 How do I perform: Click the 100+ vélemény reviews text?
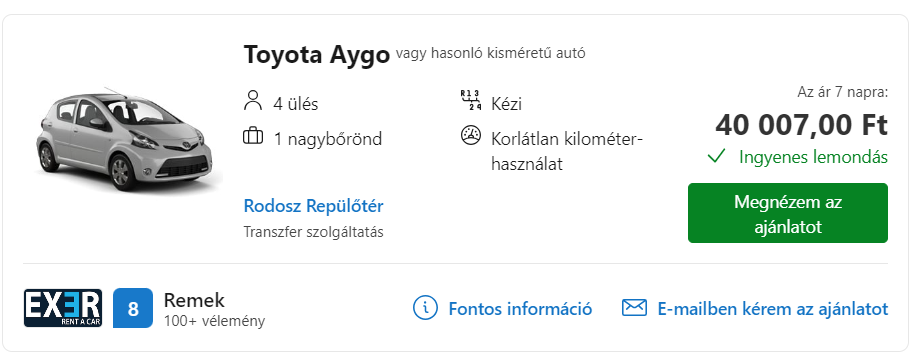[x=214, y=321]
